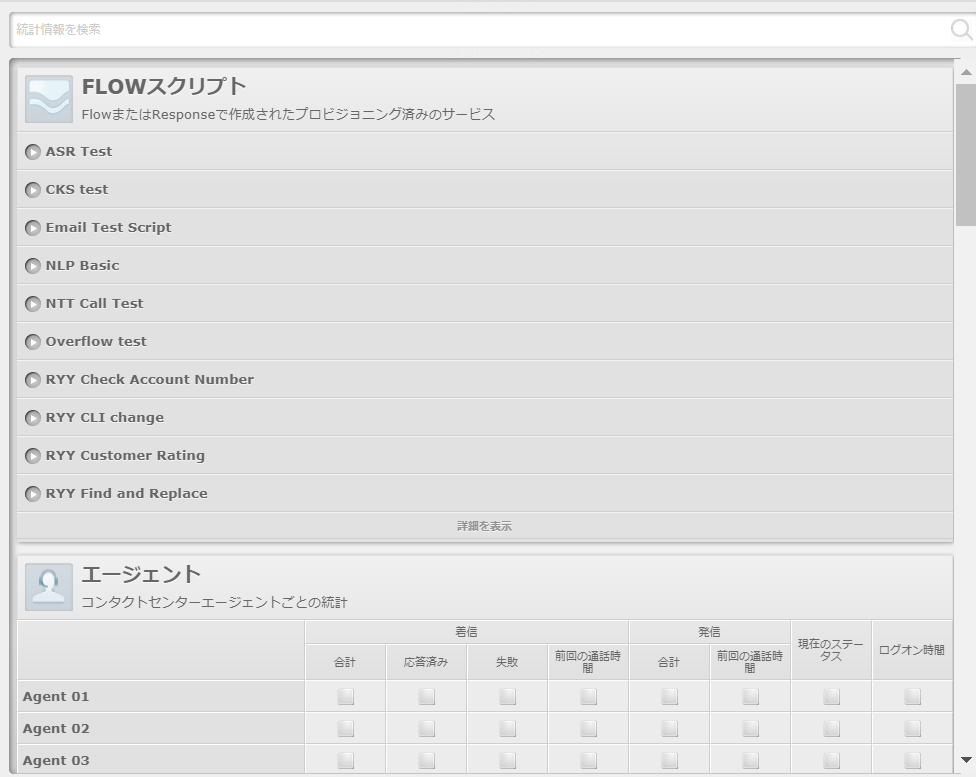Tick Agent 03 応答済み checkbox
The image size is (976, 777).
pos(426,760)
